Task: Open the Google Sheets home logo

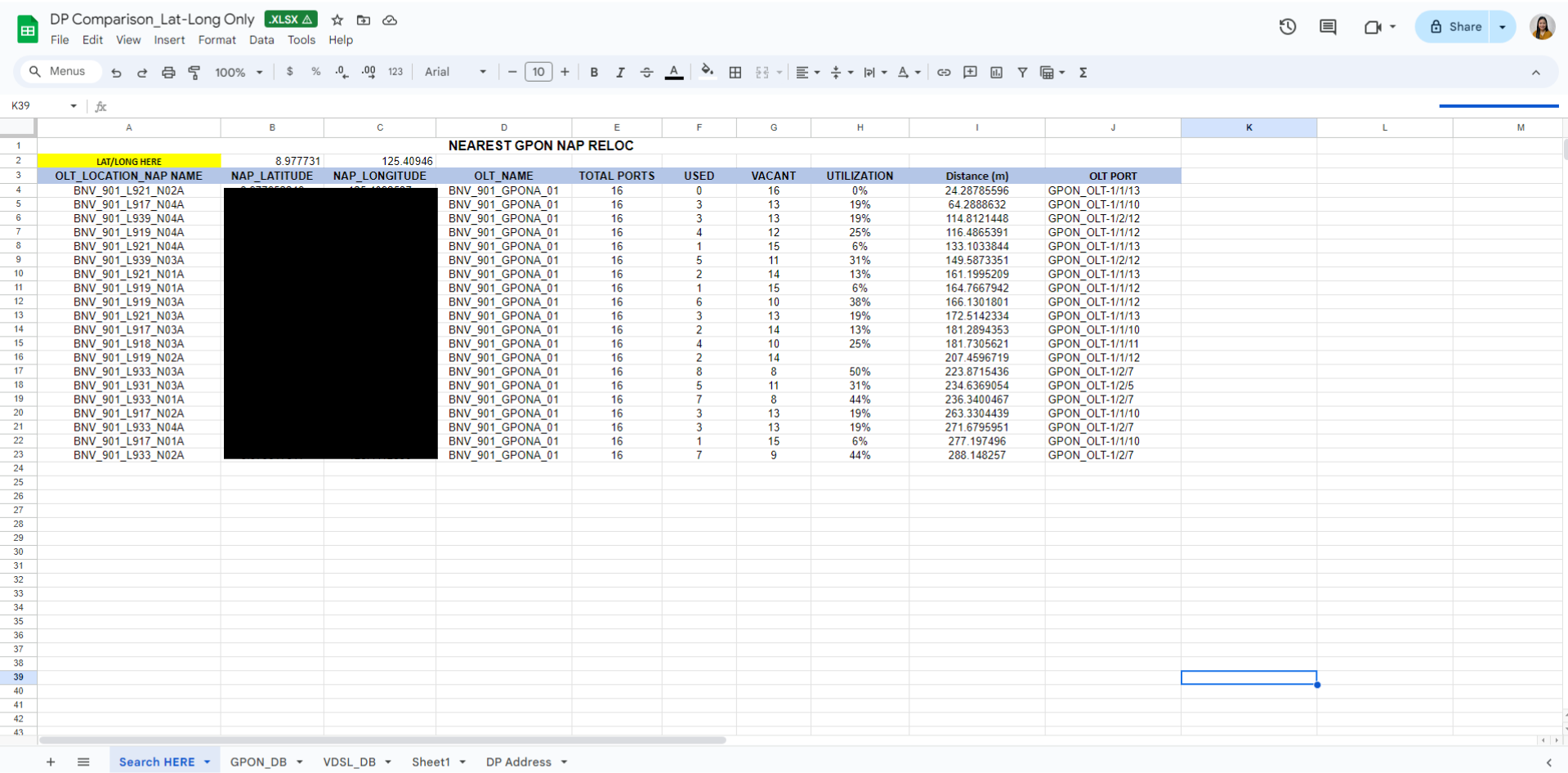Action: [x=28, y=29]
